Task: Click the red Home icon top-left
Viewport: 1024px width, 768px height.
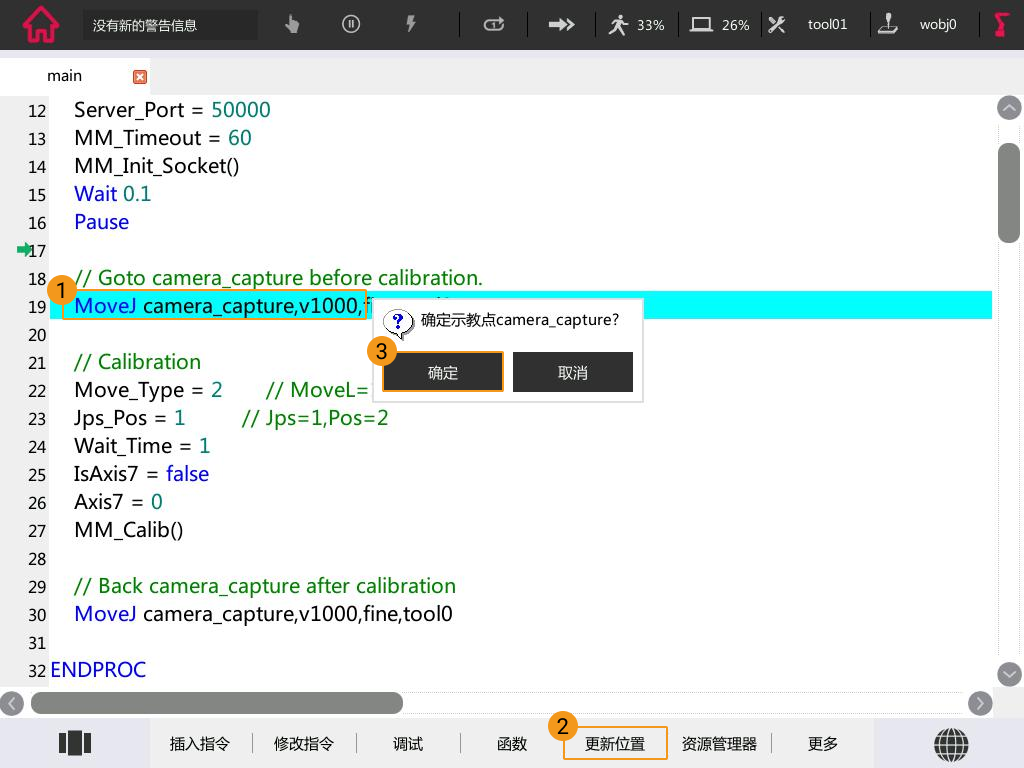Action: [x=40, y=24]
